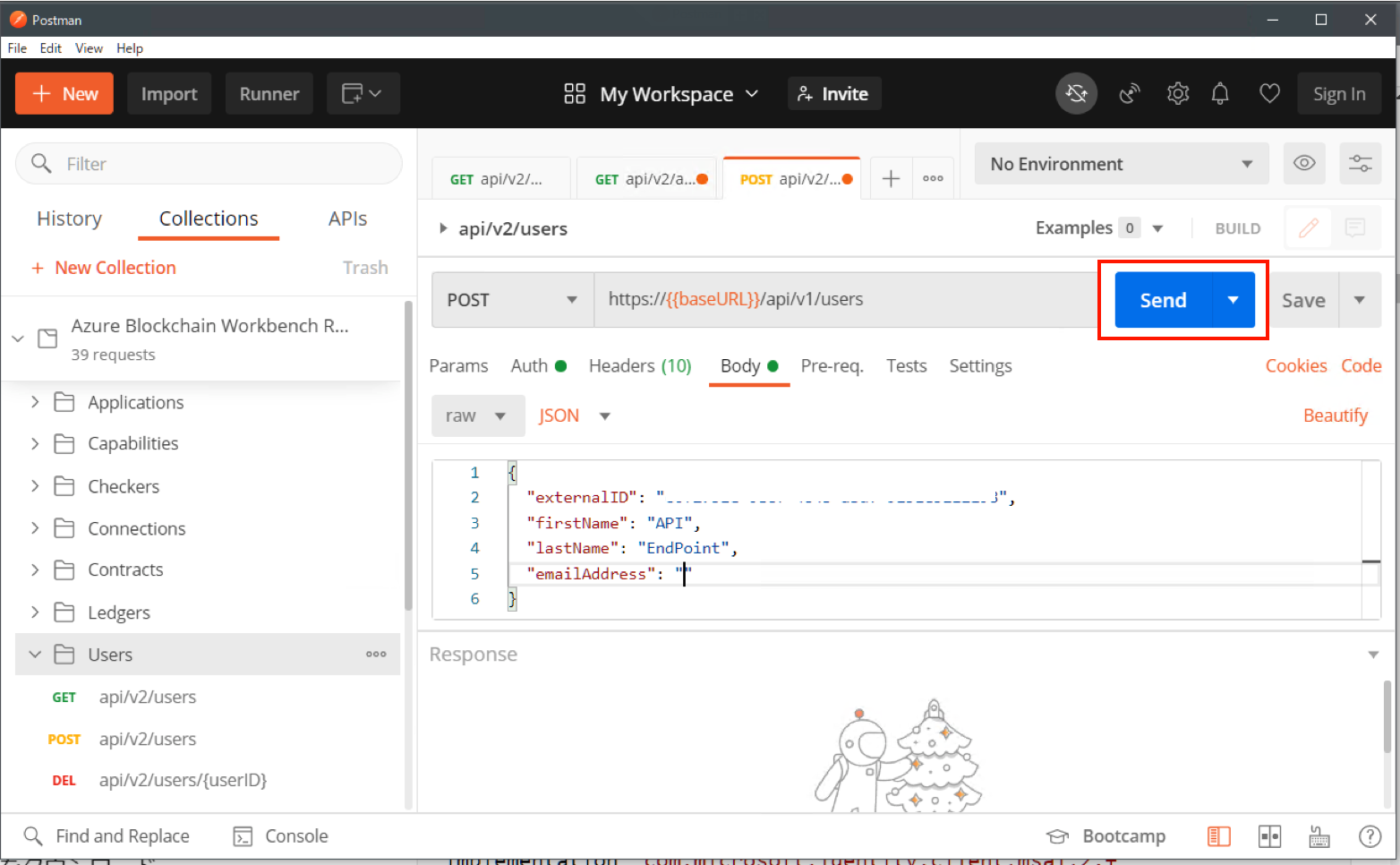This screenshot has width=1400, height=865.
Task: Open Bootcamp in the status bar
Action: (x=1106, y=835)
